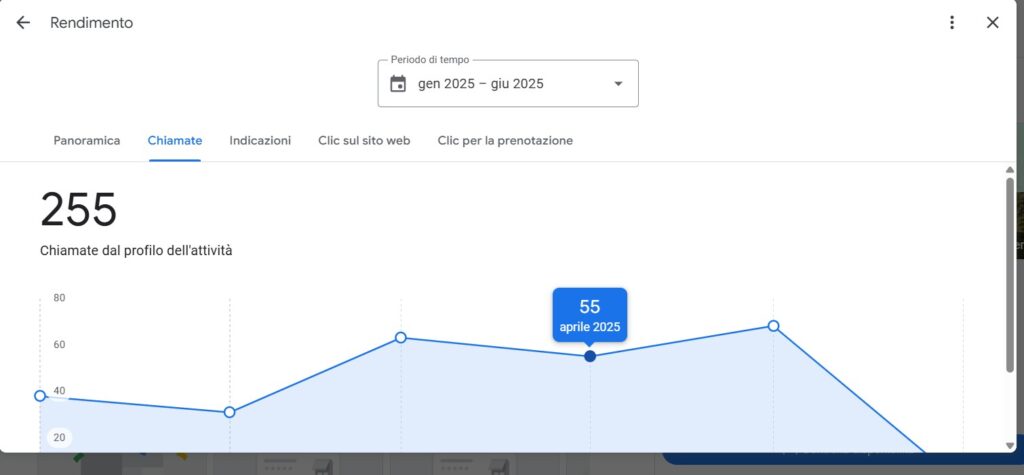Switch to the Clic sul sito web tab
This screenshot has width=1024, height=475.
364,141
